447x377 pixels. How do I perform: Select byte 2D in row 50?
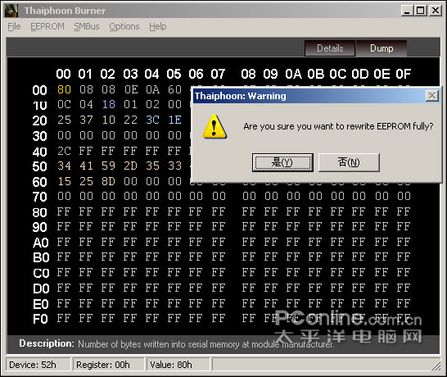tap(130, 166)
